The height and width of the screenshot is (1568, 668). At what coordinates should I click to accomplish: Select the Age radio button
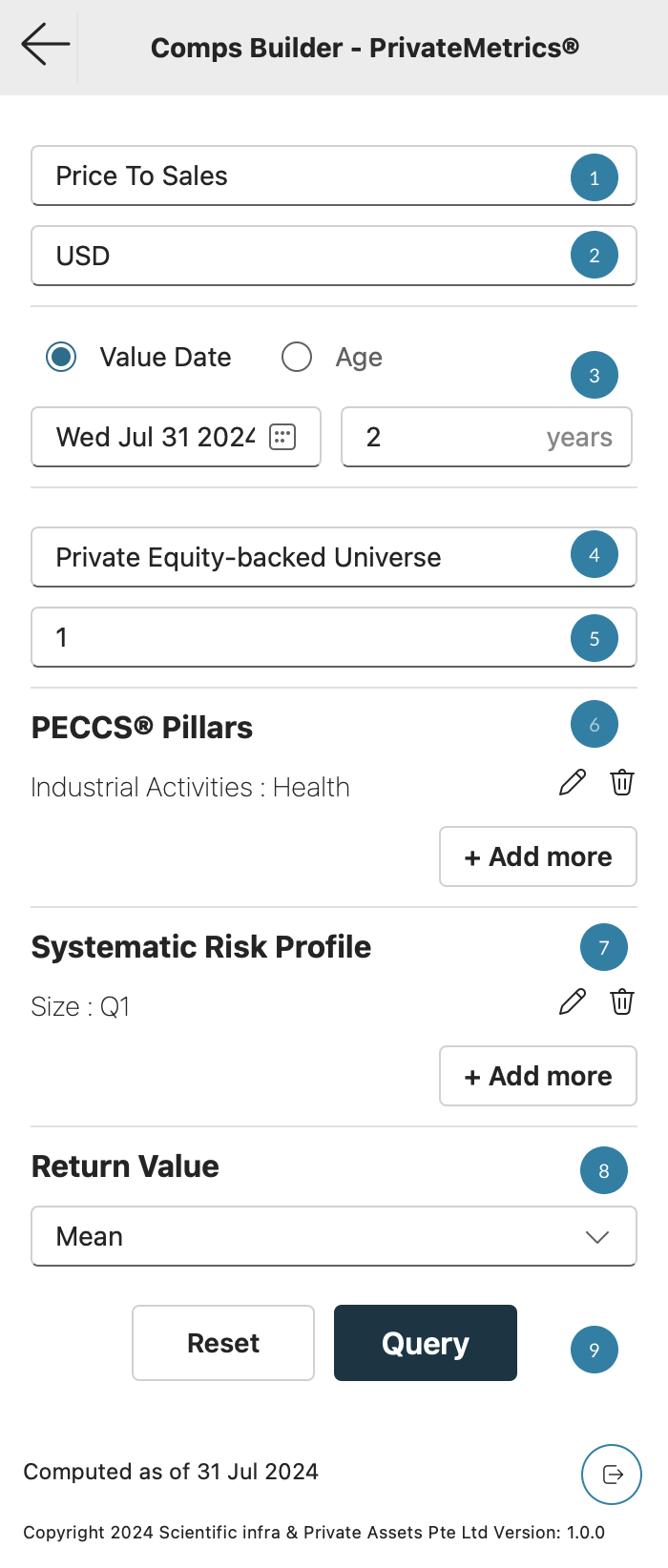click(x=297, y=358)
